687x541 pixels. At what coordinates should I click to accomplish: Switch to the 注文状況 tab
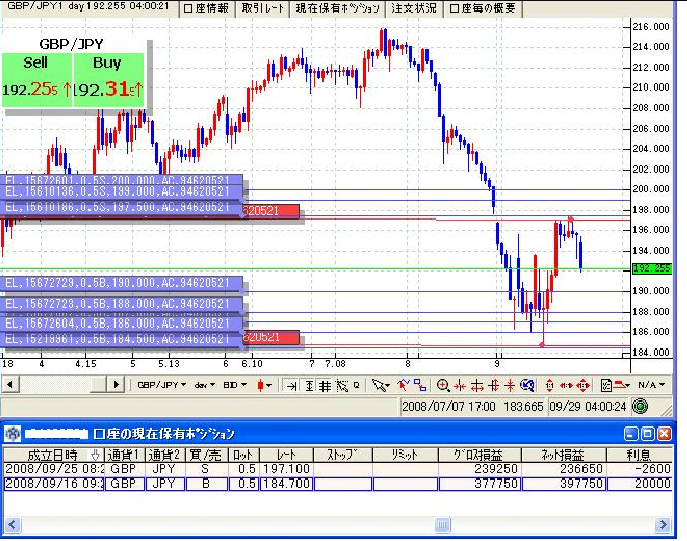click(x=414, y=8)
